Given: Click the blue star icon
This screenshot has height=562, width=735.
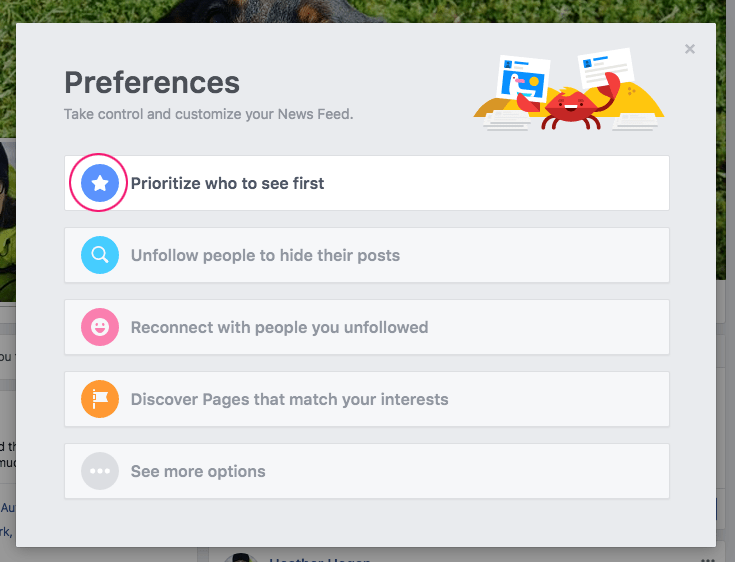Looking at the screenshot, I should (99, 183).
